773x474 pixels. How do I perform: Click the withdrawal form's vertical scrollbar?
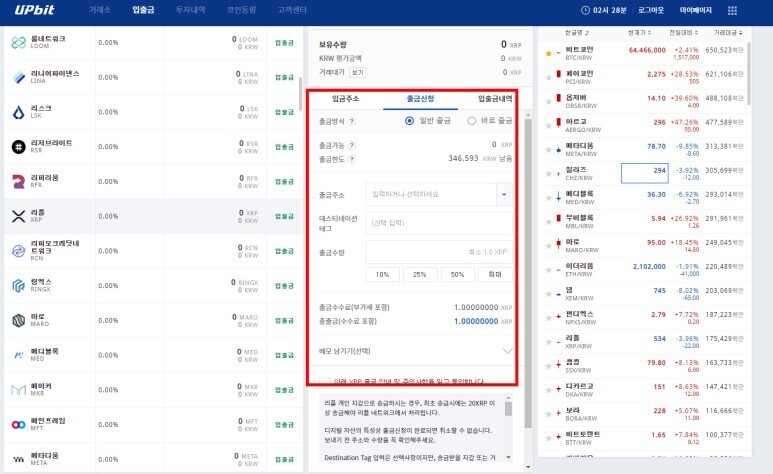click(528, 274)
